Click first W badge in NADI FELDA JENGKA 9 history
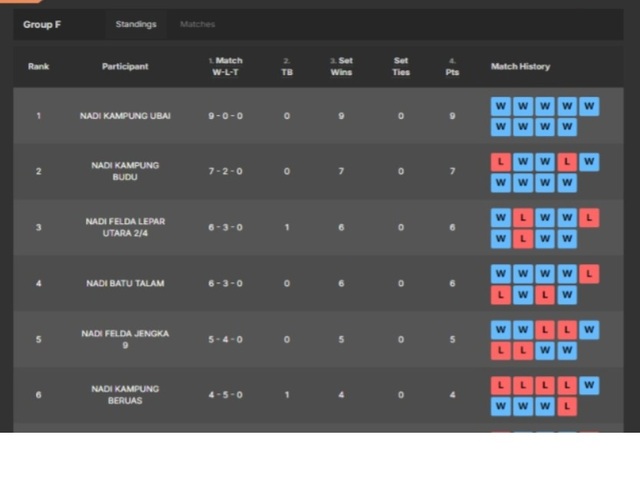This screenshot has height=480, width=640. click(501, 329)
